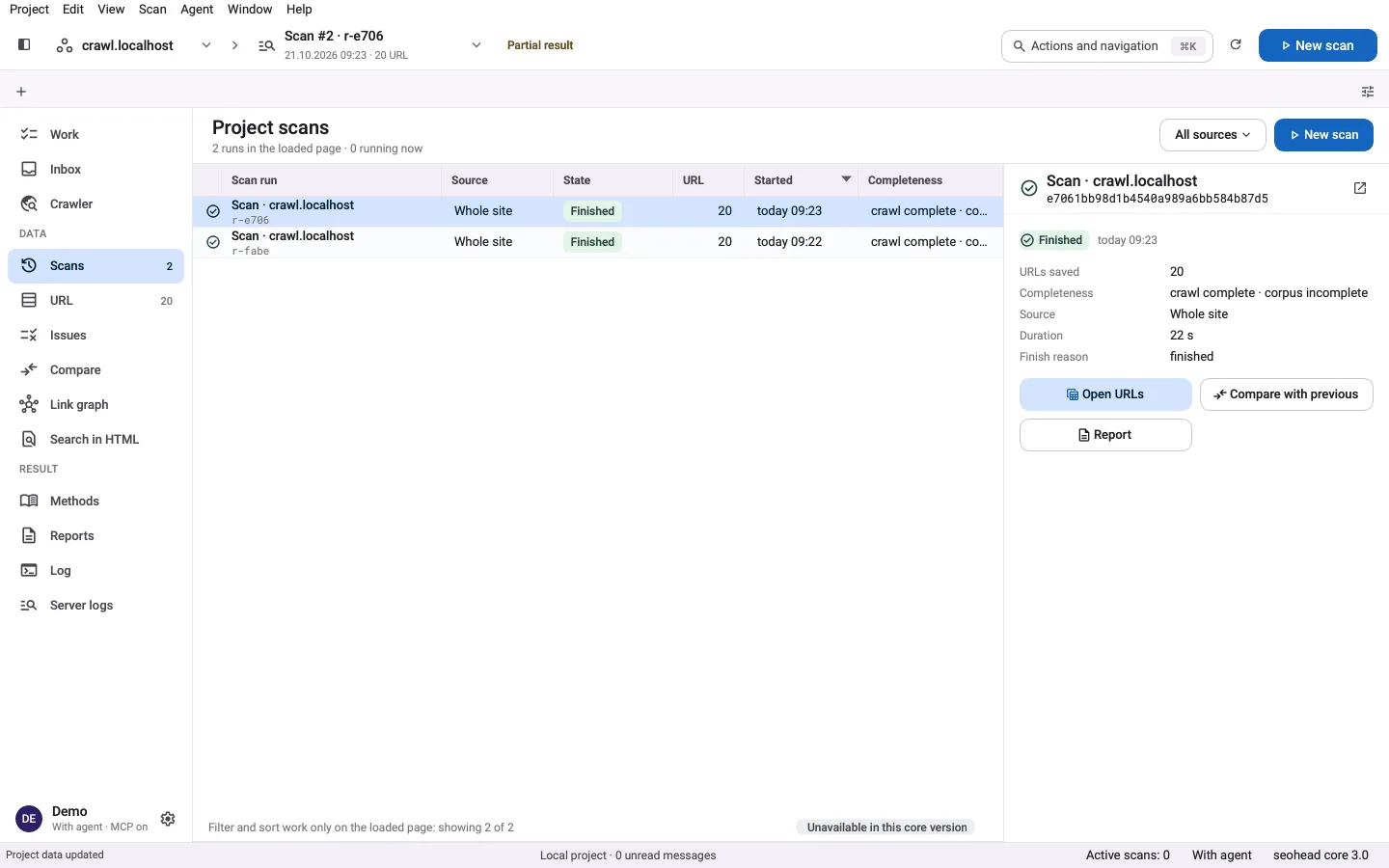Click the Server logs icon

pos(29,605)
